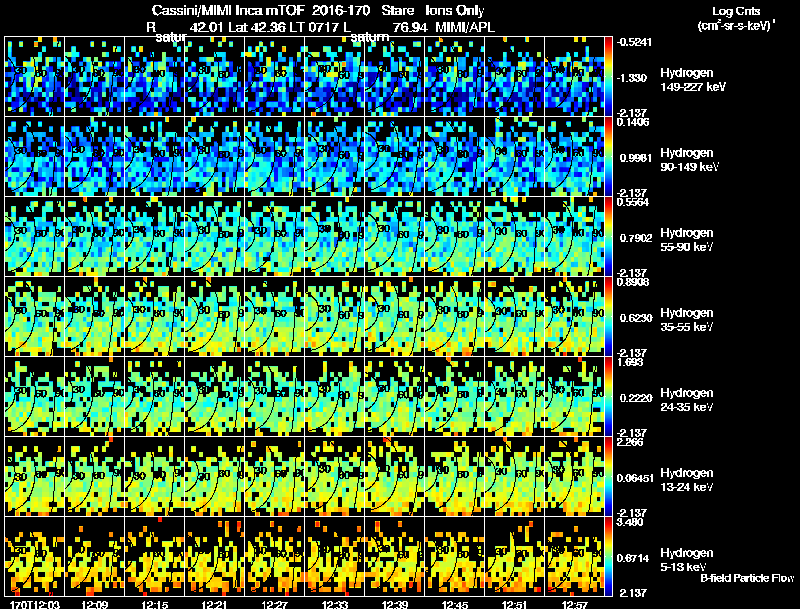Click the color bar beside the 24-35 keV row
Screen dimensions: 800x609
[x=608, y=397]
